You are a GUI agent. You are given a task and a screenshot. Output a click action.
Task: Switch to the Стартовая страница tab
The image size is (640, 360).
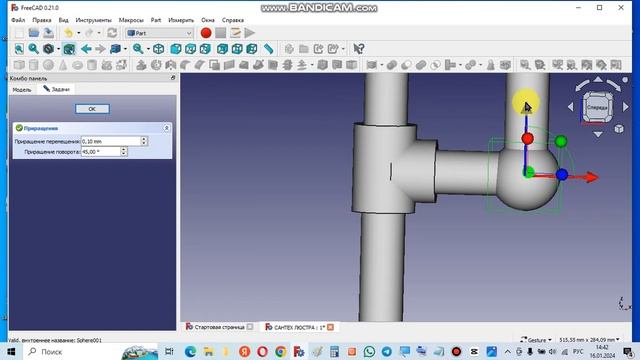(x=219, y=327)
